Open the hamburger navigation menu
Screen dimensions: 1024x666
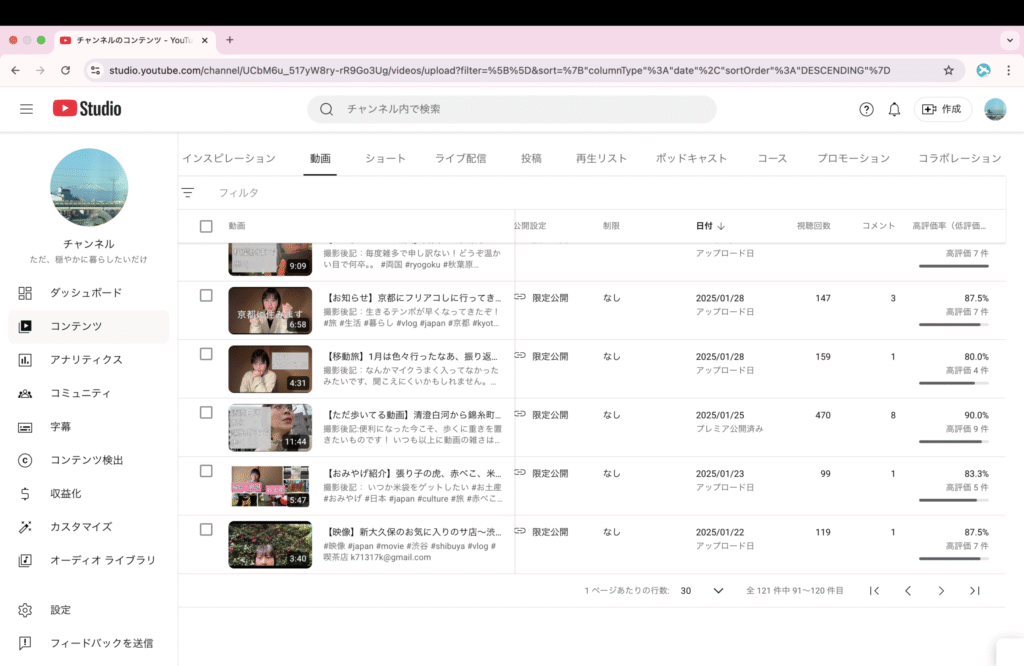pyautogui.click(x=26, y=109)
